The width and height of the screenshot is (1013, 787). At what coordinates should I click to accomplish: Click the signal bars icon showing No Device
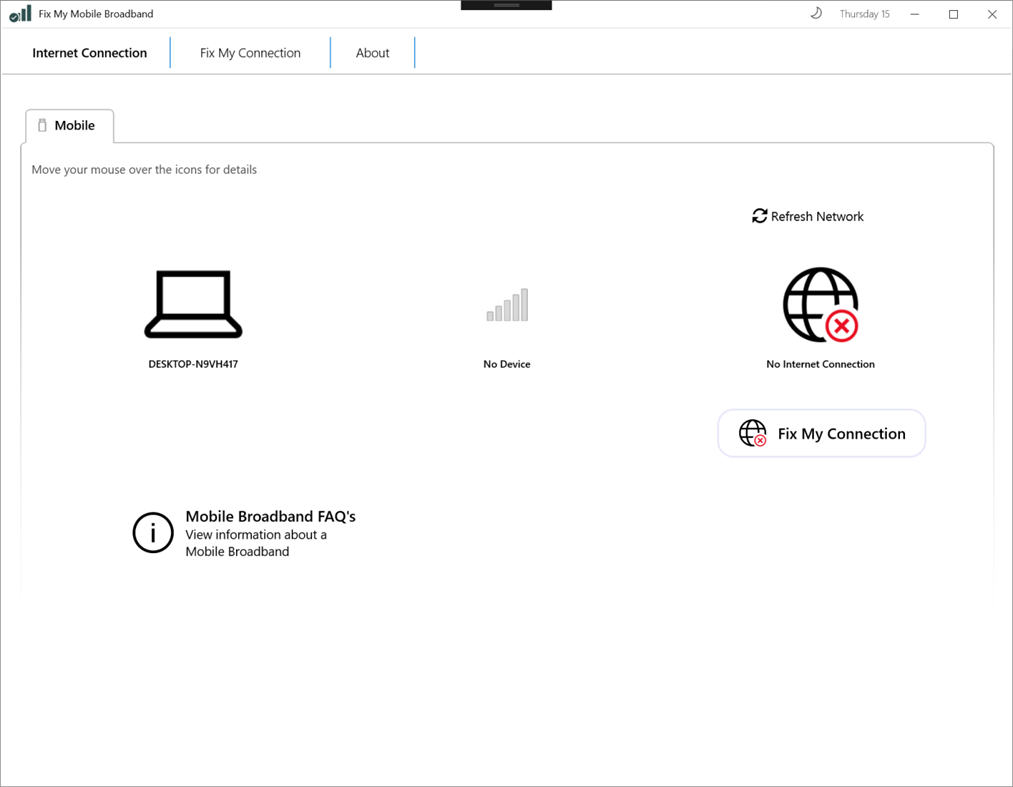click(506, 305)
